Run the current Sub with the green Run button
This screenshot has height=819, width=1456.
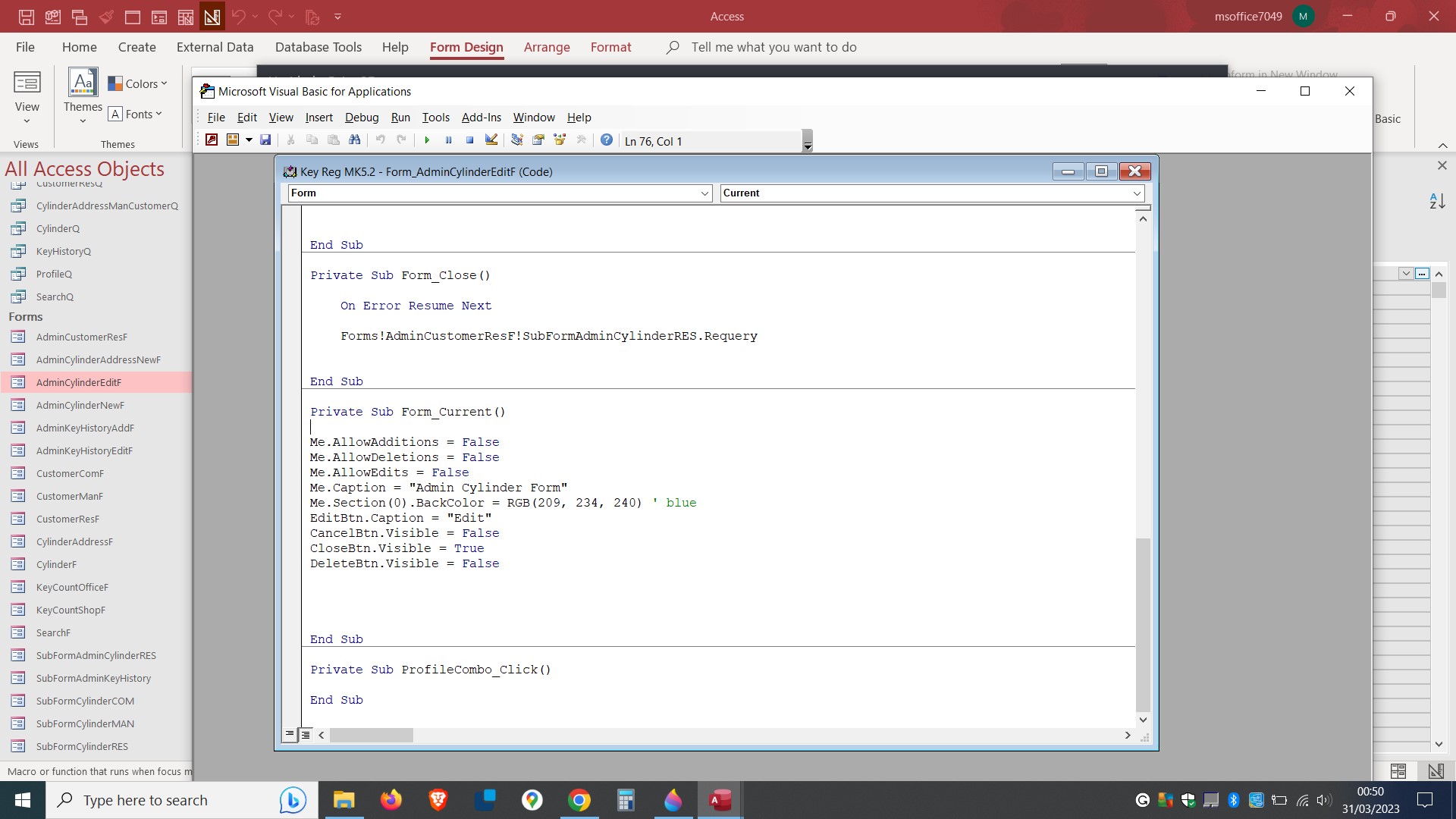click(427, 140)
